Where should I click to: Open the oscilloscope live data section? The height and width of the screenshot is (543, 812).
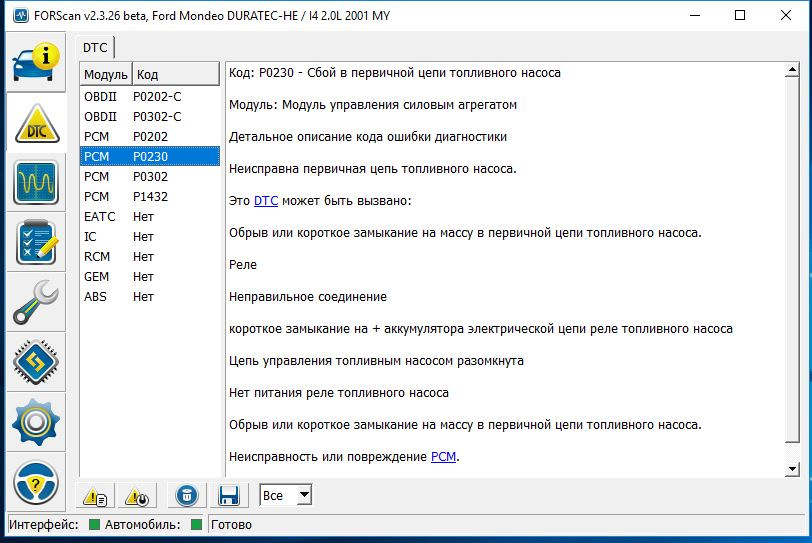[36, 183]
